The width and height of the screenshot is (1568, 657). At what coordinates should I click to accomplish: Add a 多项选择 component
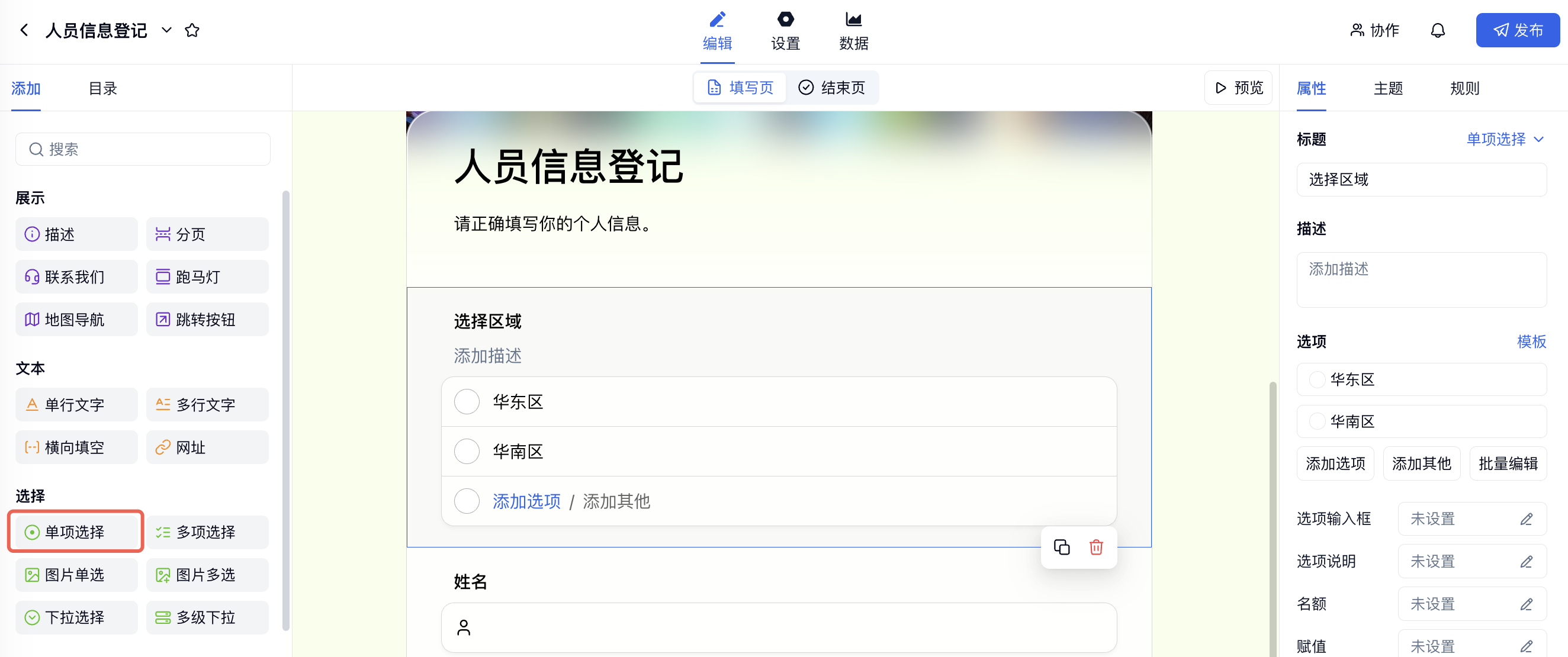(207, 532)
